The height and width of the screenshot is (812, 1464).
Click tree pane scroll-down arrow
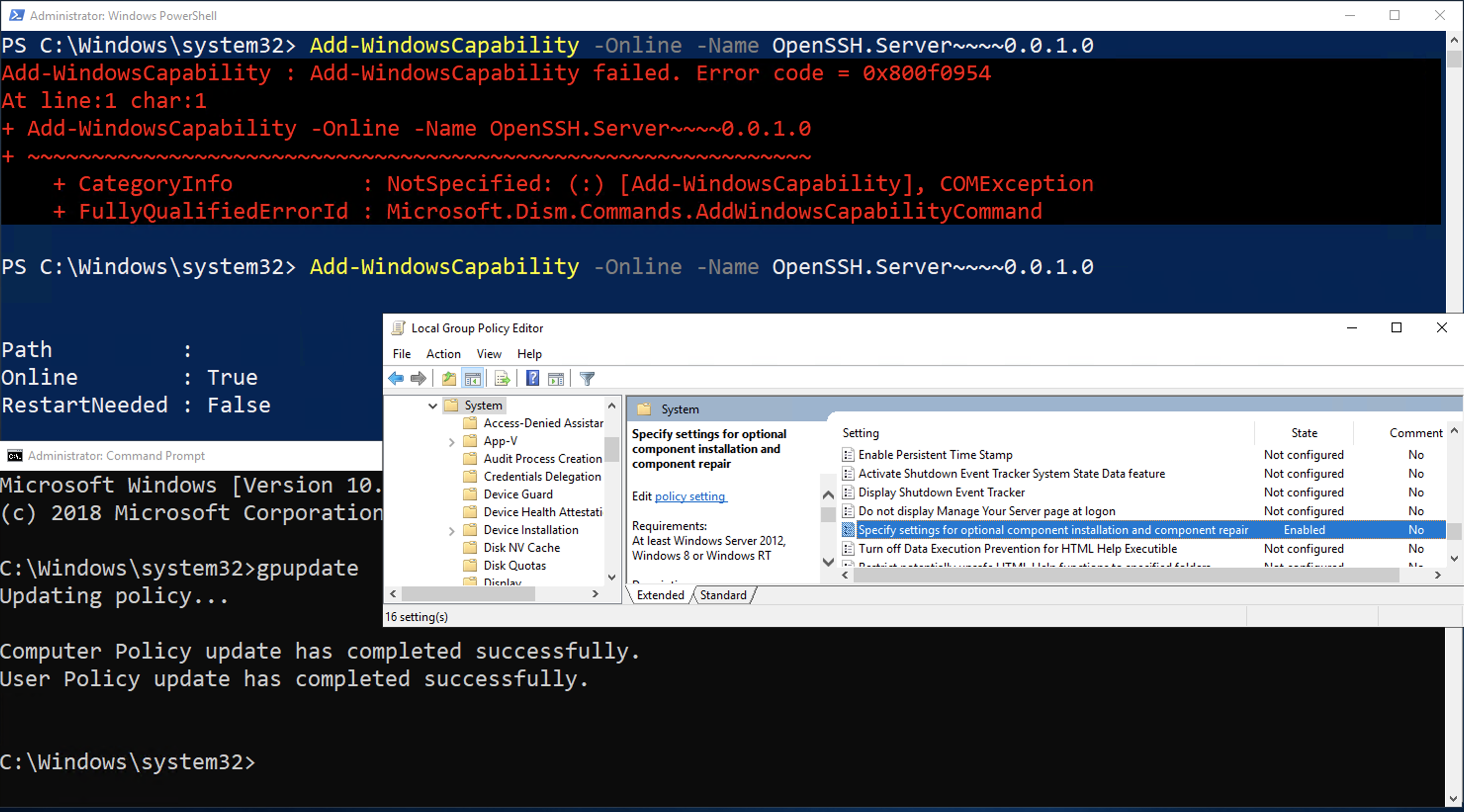(612, 577)
